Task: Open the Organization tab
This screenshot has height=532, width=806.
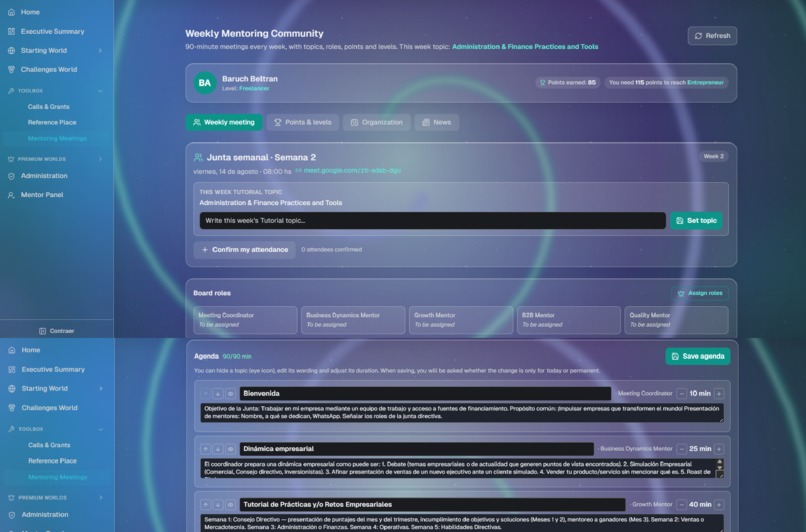Action: tap(377, 122)
